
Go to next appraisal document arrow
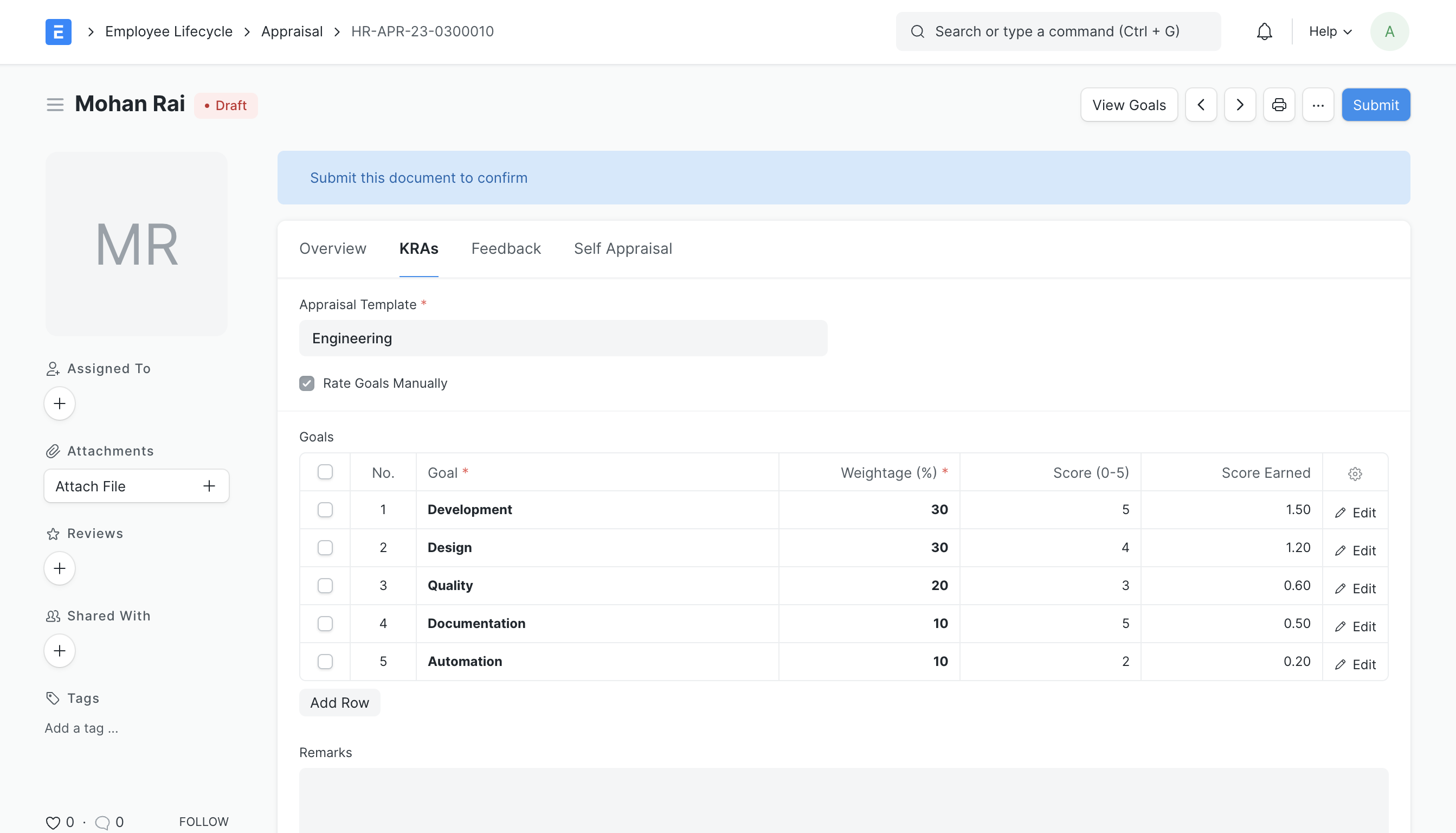click(x=1239, y=105)
